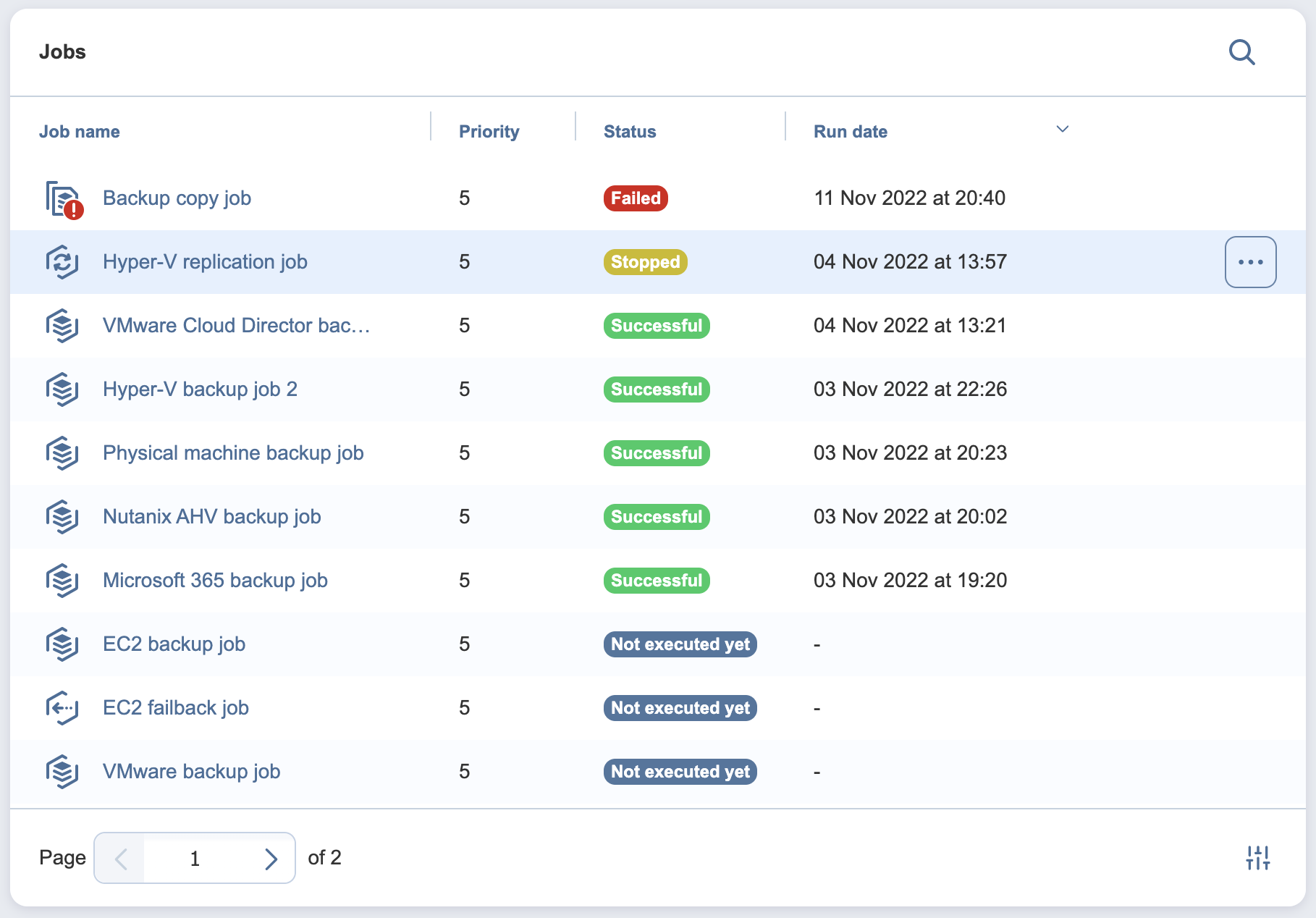Click the red Failed status badge

point(636,198)
